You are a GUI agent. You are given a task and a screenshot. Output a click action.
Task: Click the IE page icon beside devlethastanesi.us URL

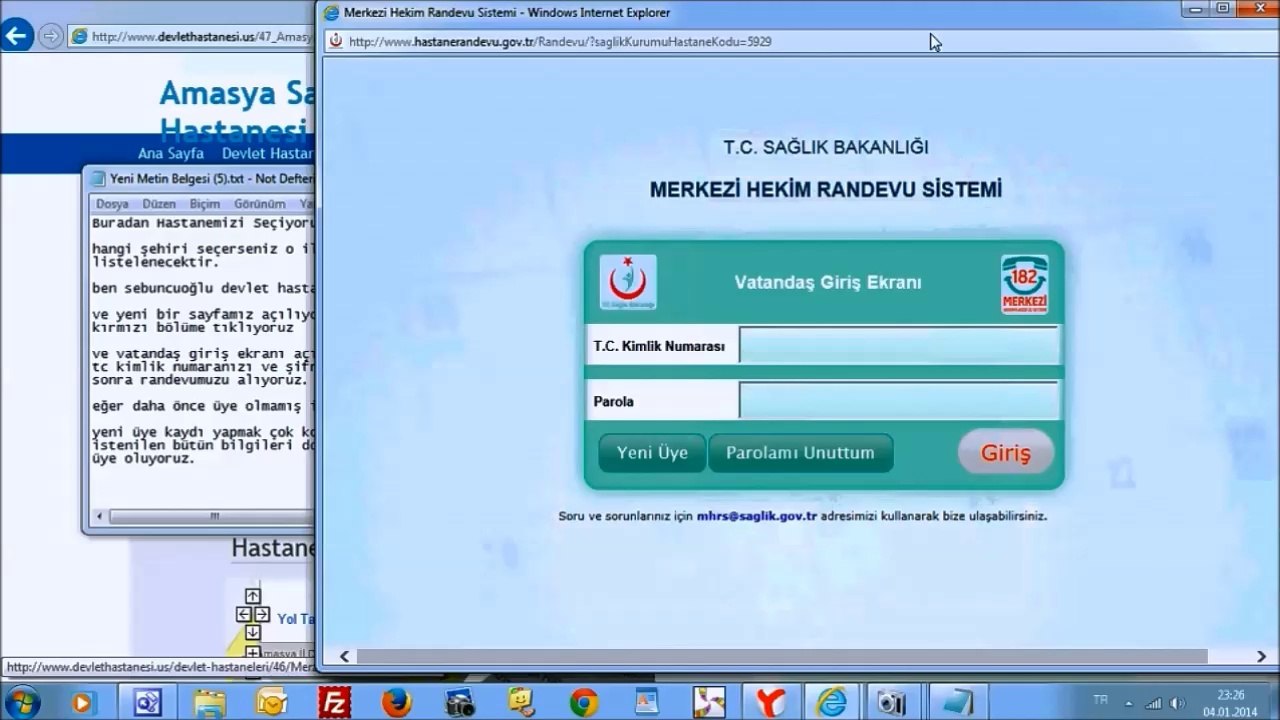click(79, 37)
